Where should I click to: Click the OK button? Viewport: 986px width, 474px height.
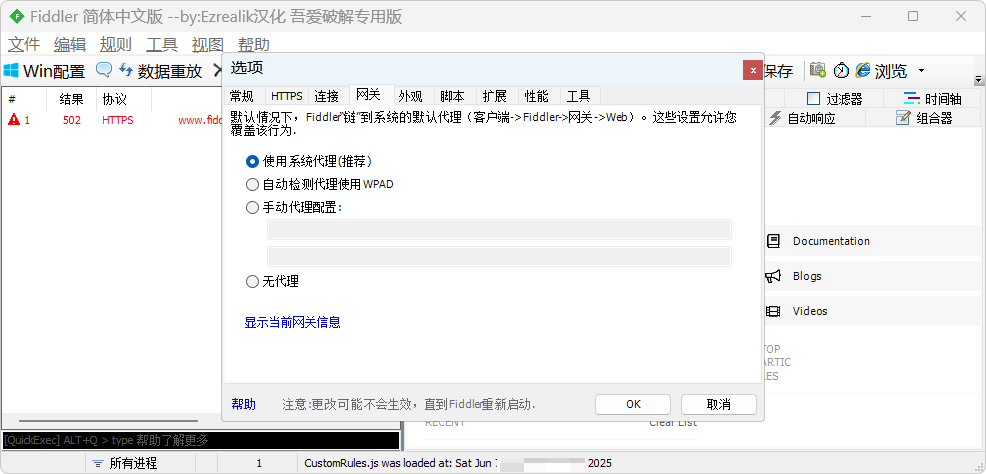(x=633, y=404)
